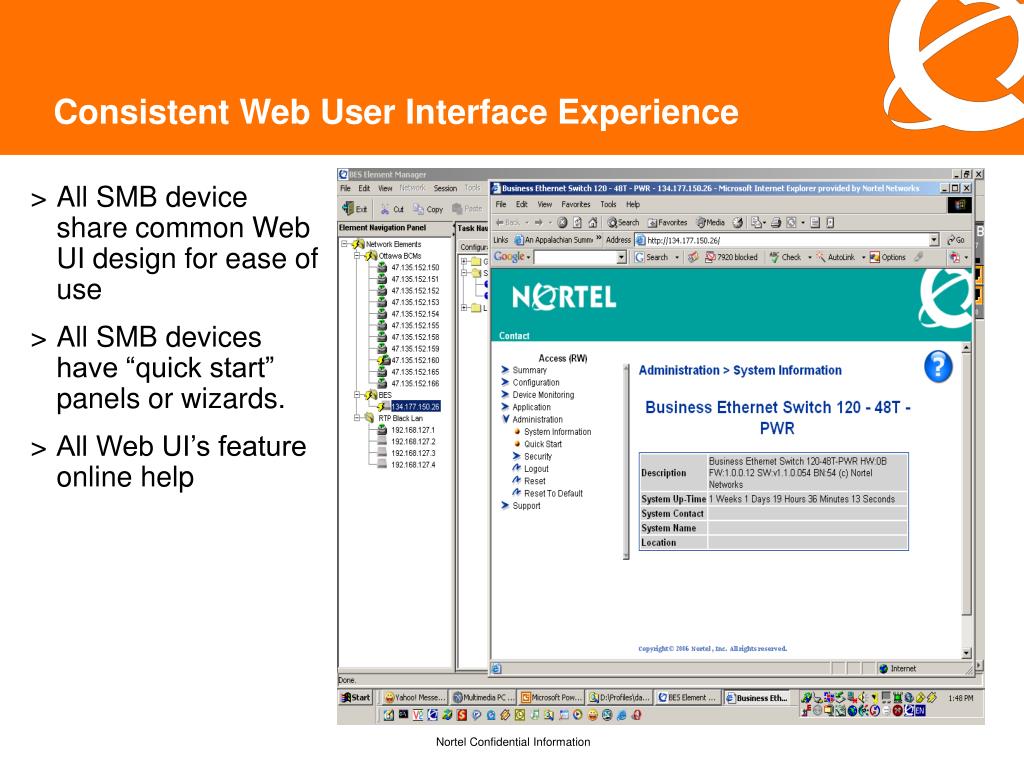Collapse Network Elements tree root
Image resolution: width=1024 pixels, height=768 pixels.
344,244
